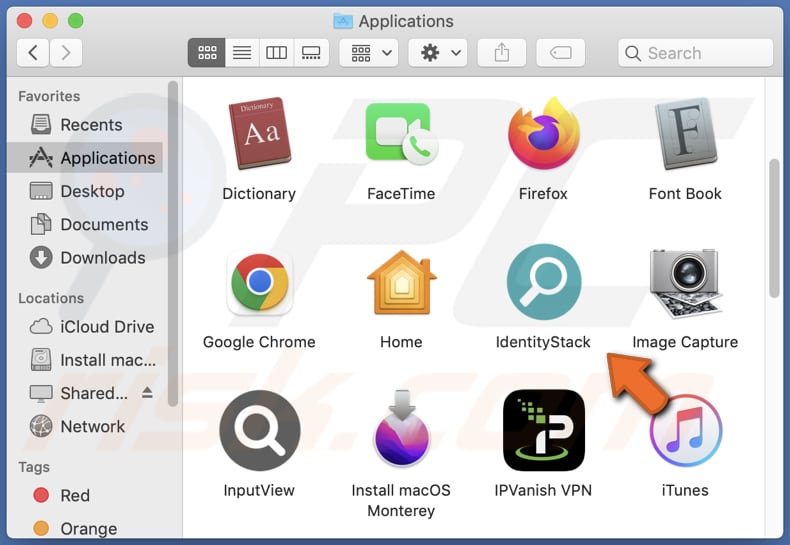Open the IPVanish VPN application

(x=543, y=431)
